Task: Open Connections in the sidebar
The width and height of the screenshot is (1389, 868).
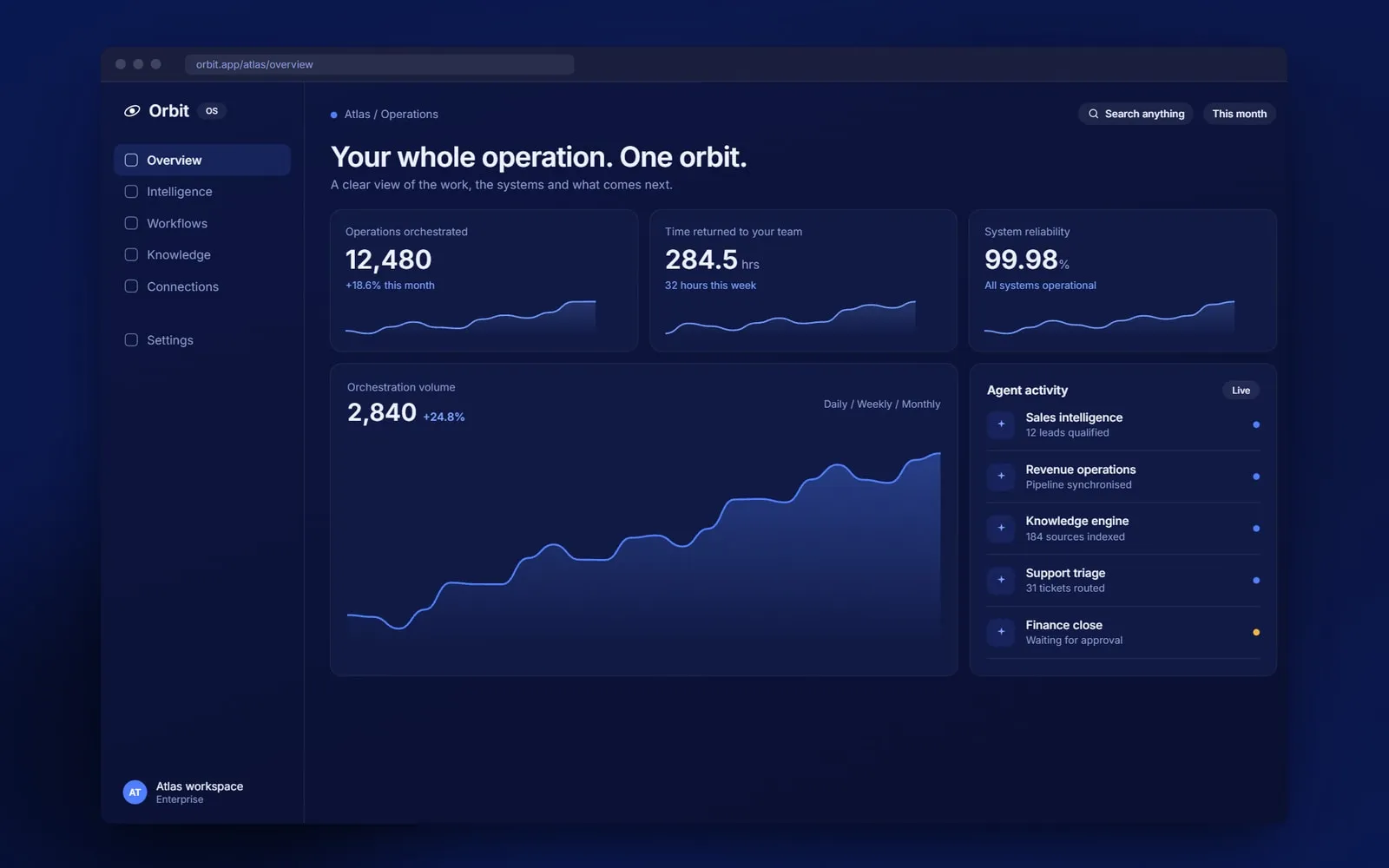Action: 202,286
